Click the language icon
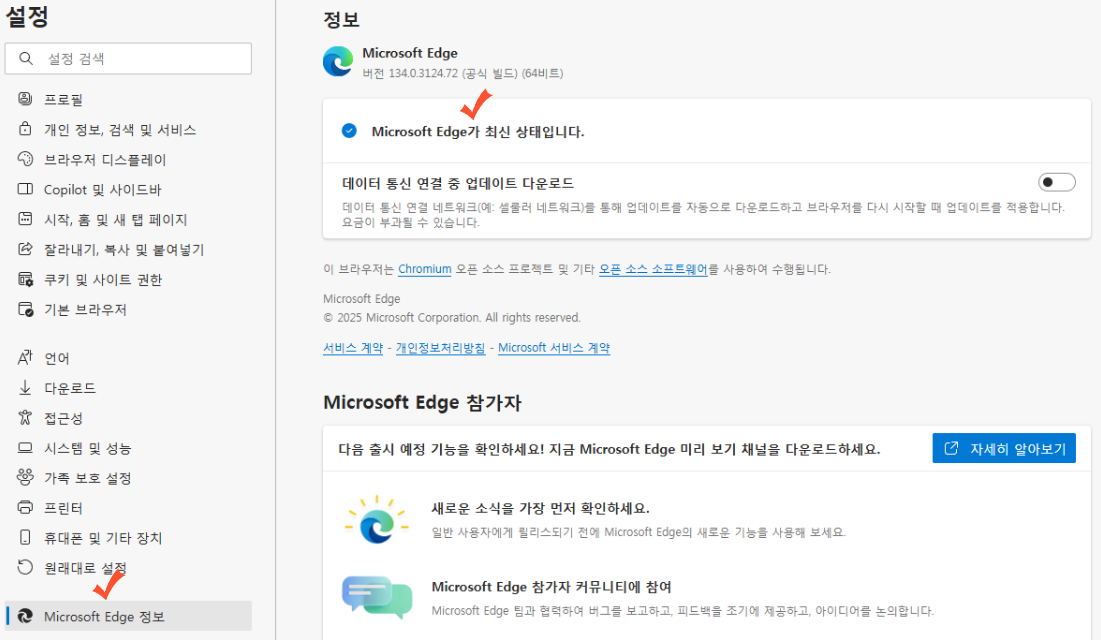 [25, 358]
